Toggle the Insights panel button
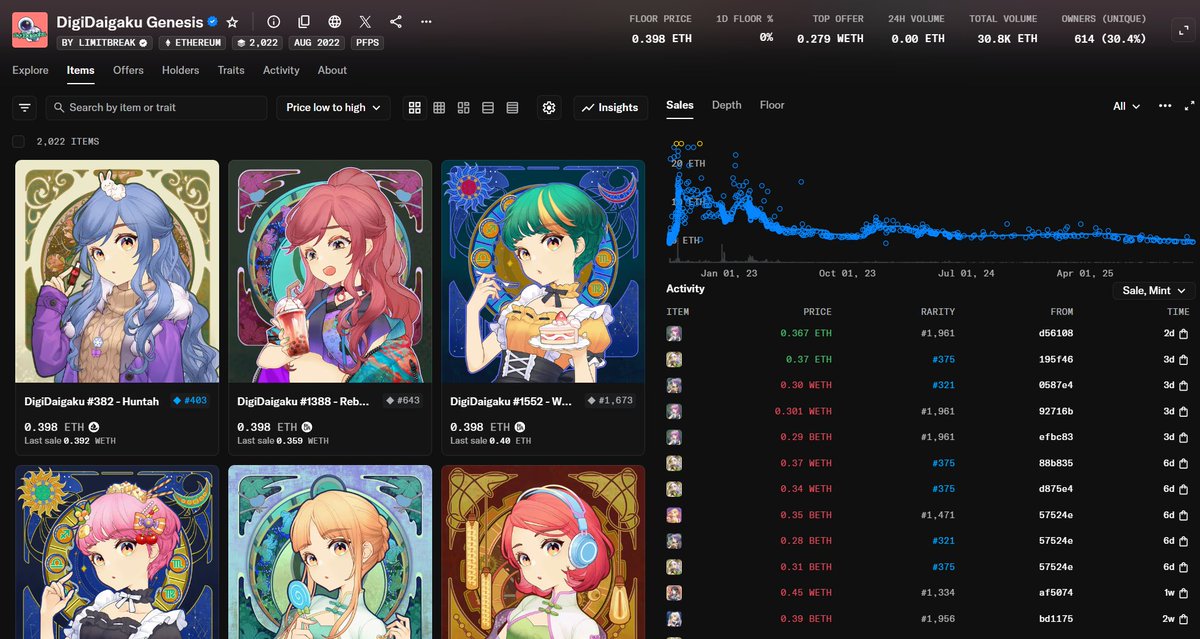 (610, 107)
